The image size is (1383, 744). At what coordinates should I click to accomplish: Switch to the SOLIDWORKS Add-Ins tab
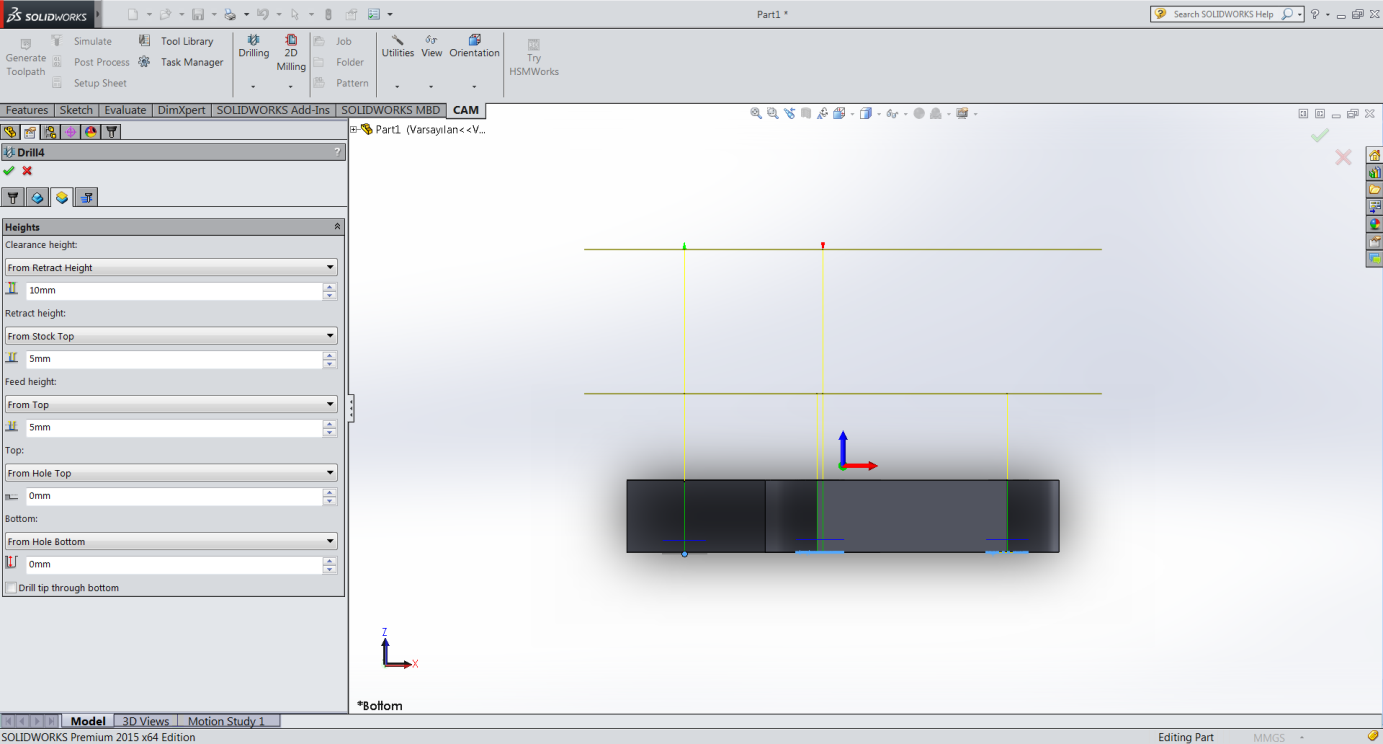click(x=273, y=110)
